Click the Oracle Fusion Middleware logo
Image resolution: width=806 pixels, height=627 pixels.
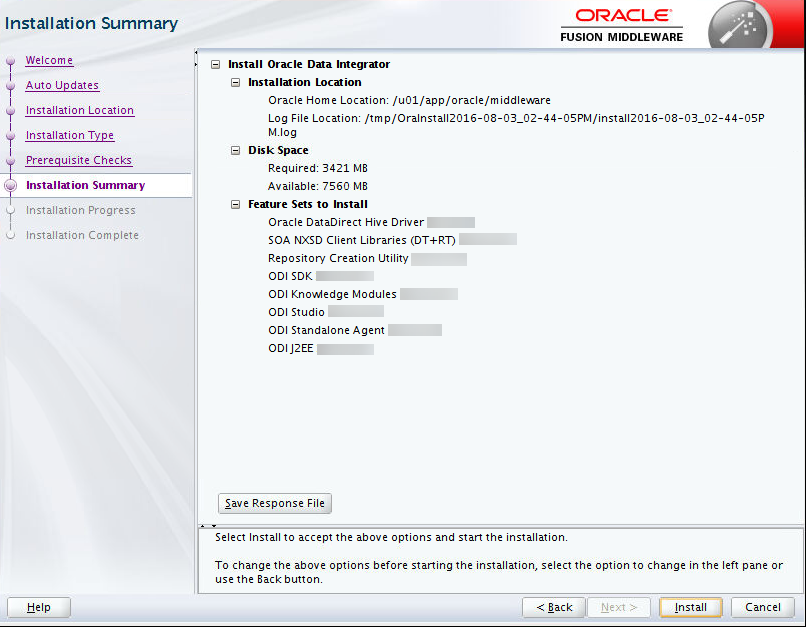click(x=622, y=22)
